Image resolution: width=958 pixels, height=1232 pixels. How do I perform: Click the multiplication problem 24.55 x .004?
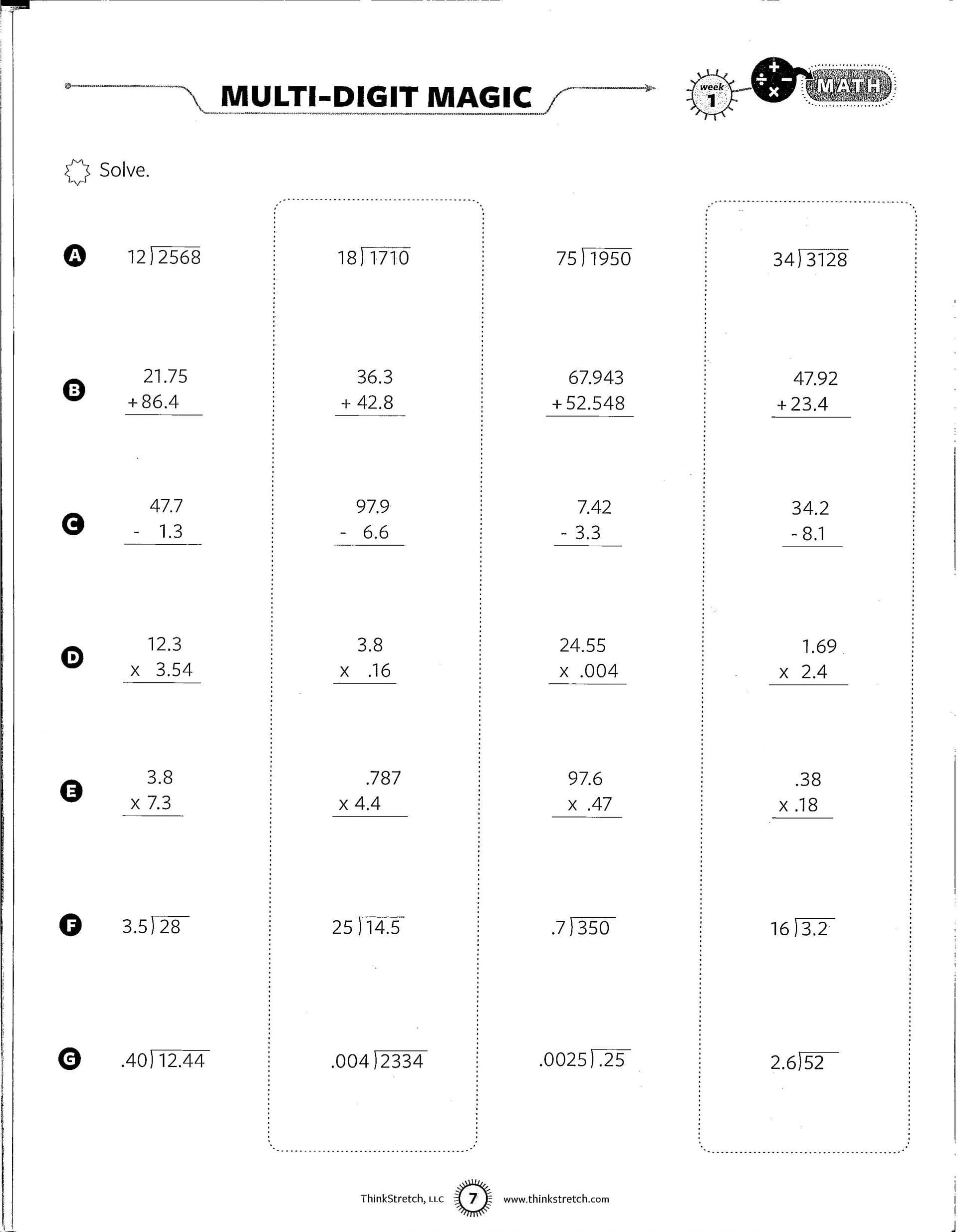click(587, 659)
